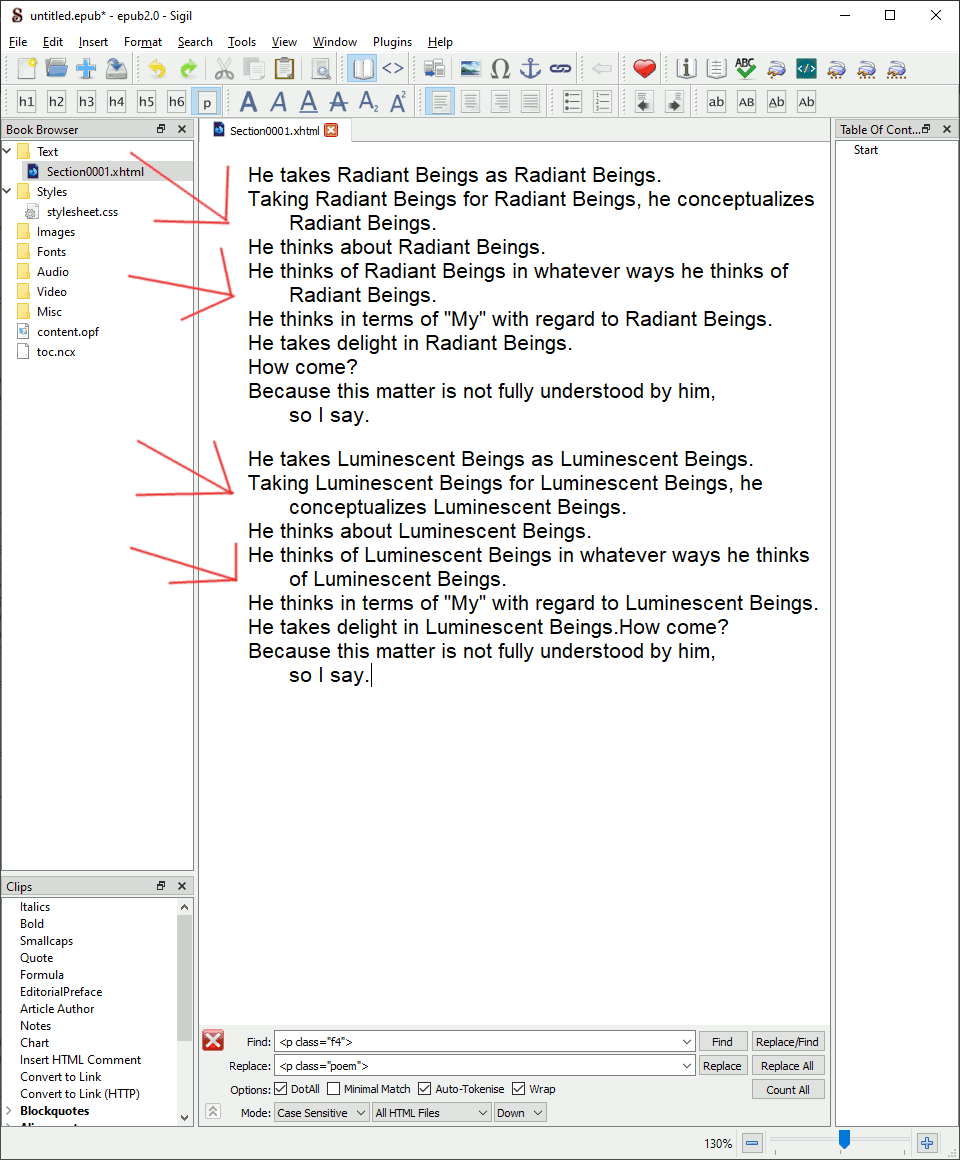
Task: Open the File menu
Action: pyautogui.click(x=18, y=42)
